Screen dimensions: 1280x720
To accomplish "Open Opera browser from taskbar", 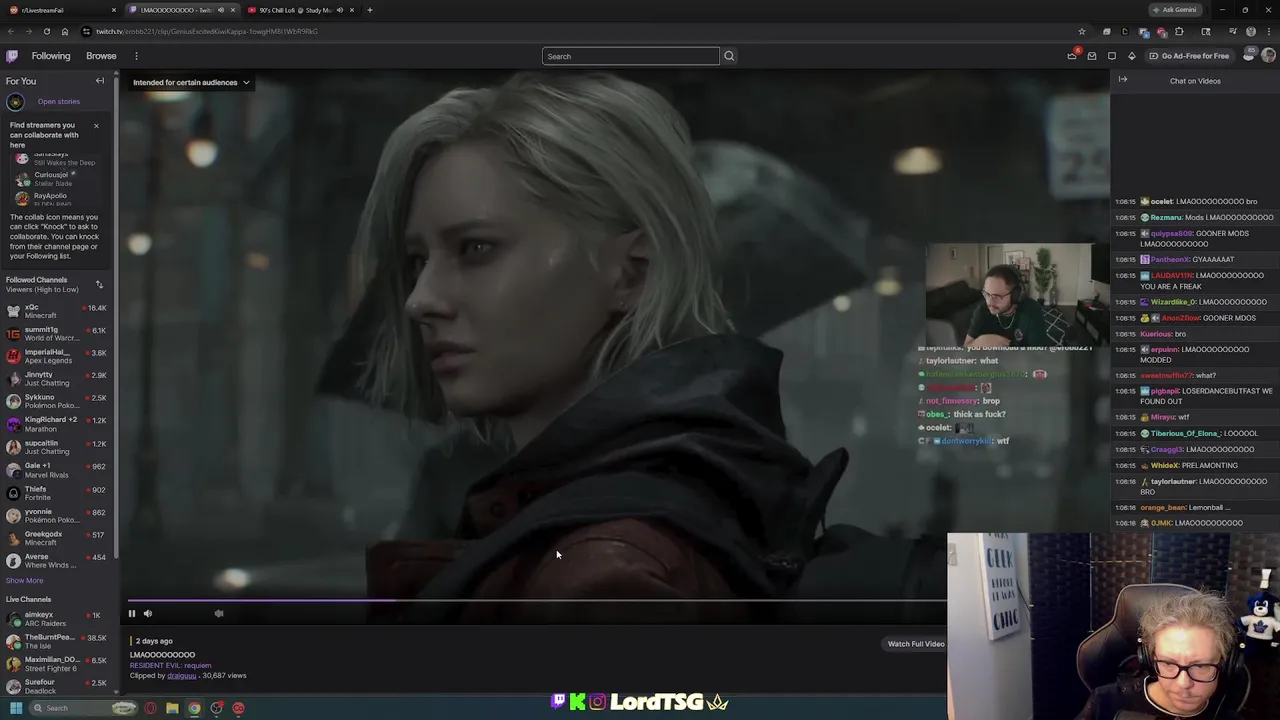I will (x=150, y=708).
